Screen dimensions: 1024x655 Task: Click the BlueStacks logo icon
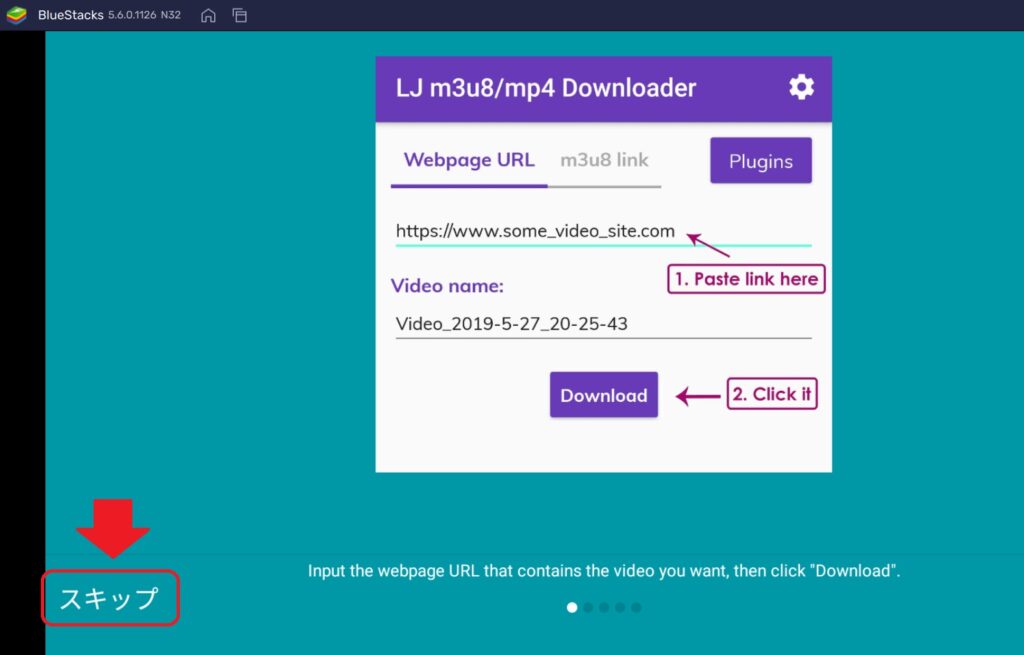tap(16, 14)
